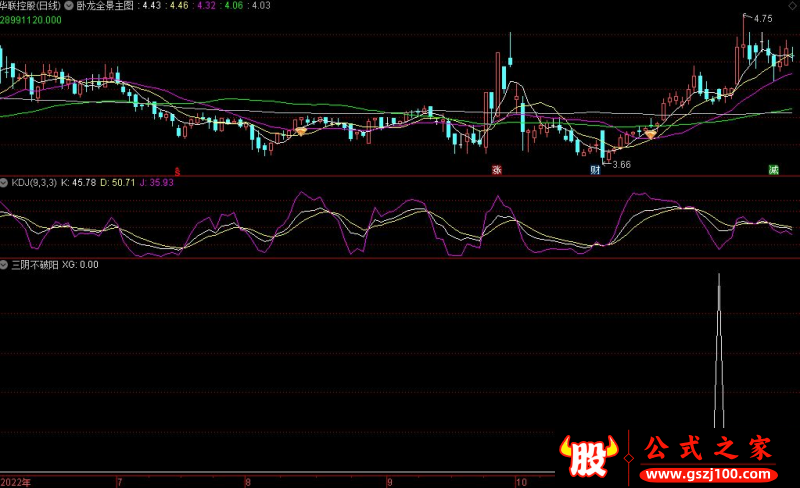Screen dimensions: 800x488
Task: Collapse the 三阴不破阳 indicator panel arrow
Action: tap(4, 265)
